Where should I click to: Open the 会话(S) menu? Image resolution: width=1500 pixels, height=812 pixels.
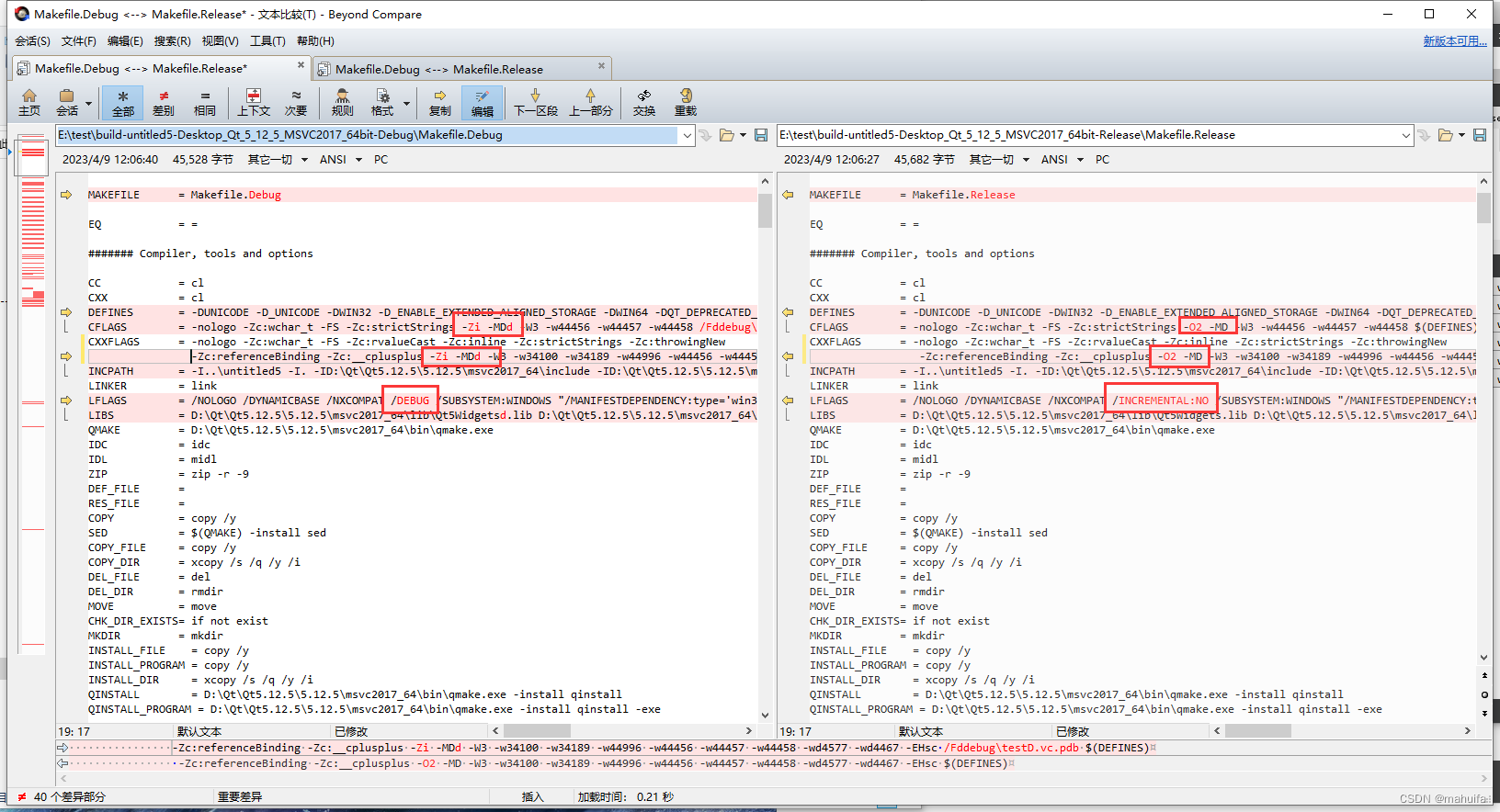[x=32, y=41]
